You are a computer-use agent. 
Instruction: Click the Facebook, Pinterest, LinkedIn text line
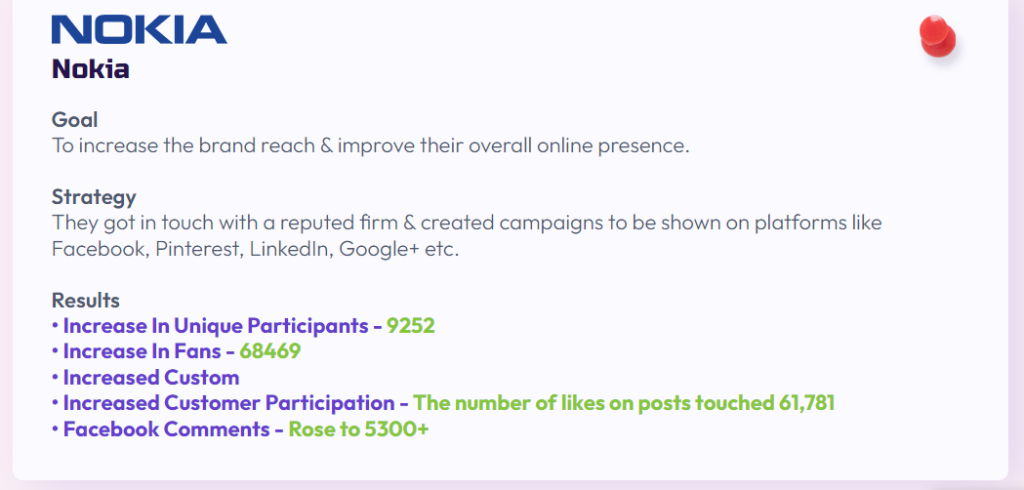(x=255, y=250)
